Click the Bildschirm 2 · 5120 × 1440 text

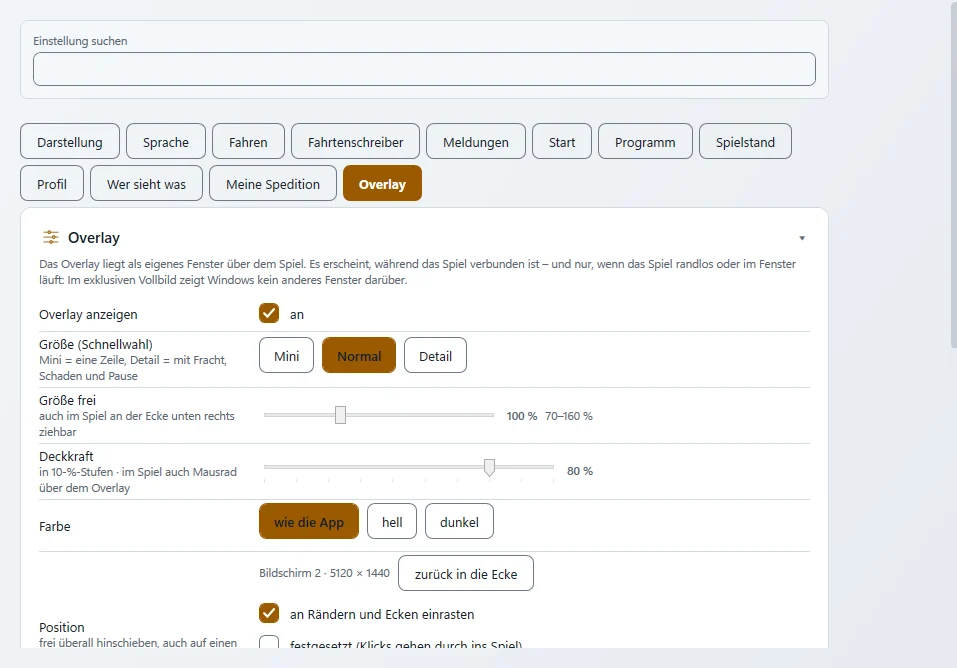[x=324, y=573]
